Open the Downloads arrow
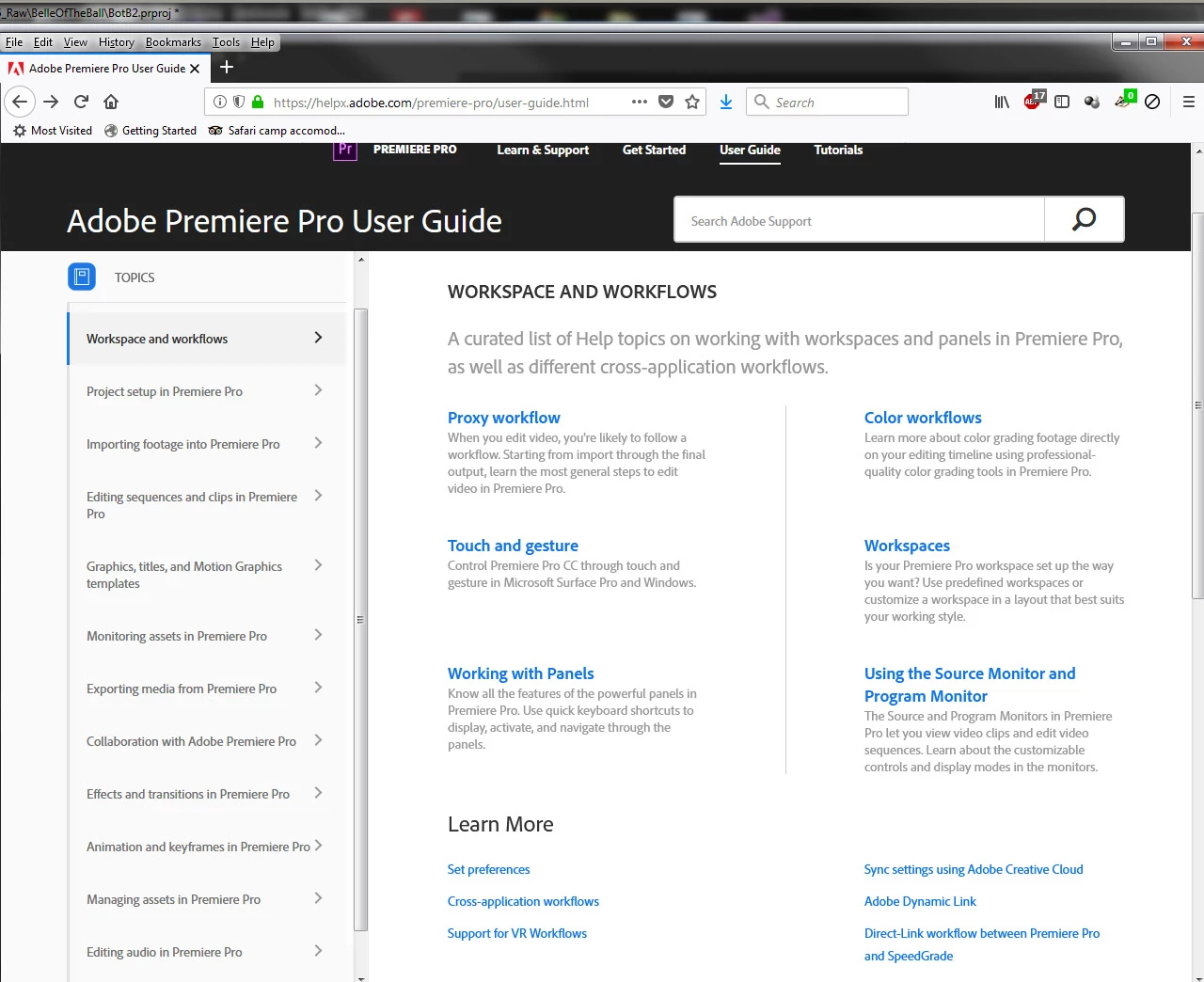This screenshot has height=982, width=1204. (726, 102)
